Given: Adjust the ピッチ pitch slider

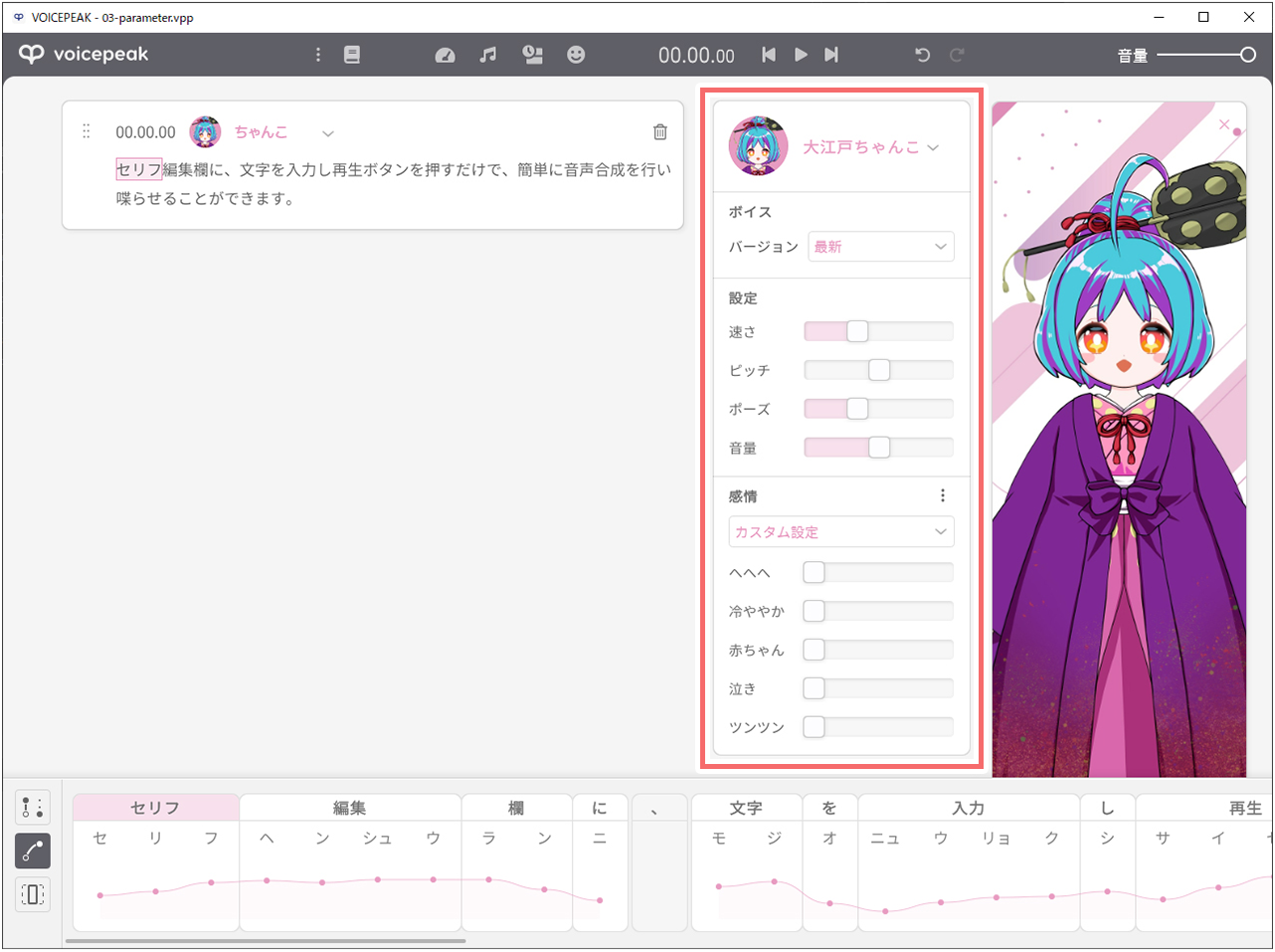Looking at the screenshot, I should [878, 370].
